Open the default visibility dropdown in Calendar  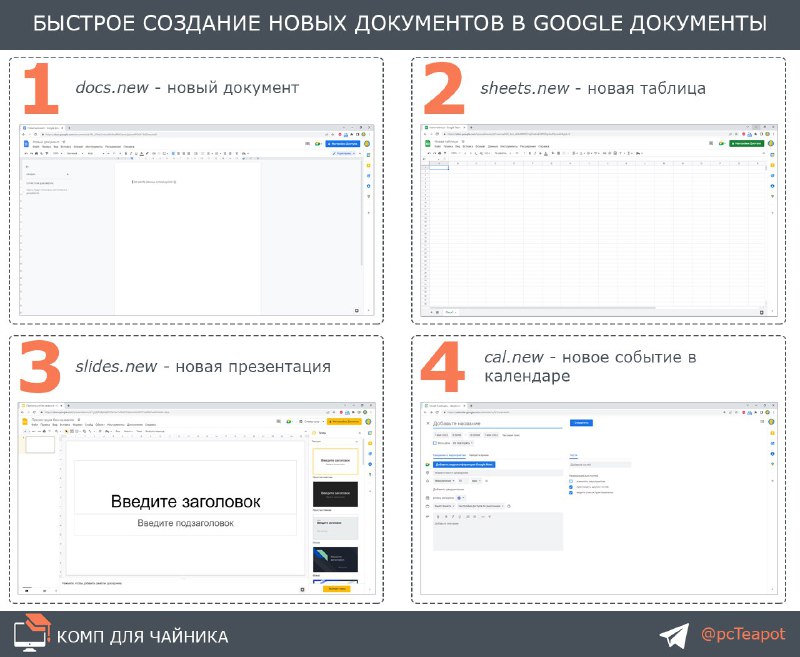[481, 506]
